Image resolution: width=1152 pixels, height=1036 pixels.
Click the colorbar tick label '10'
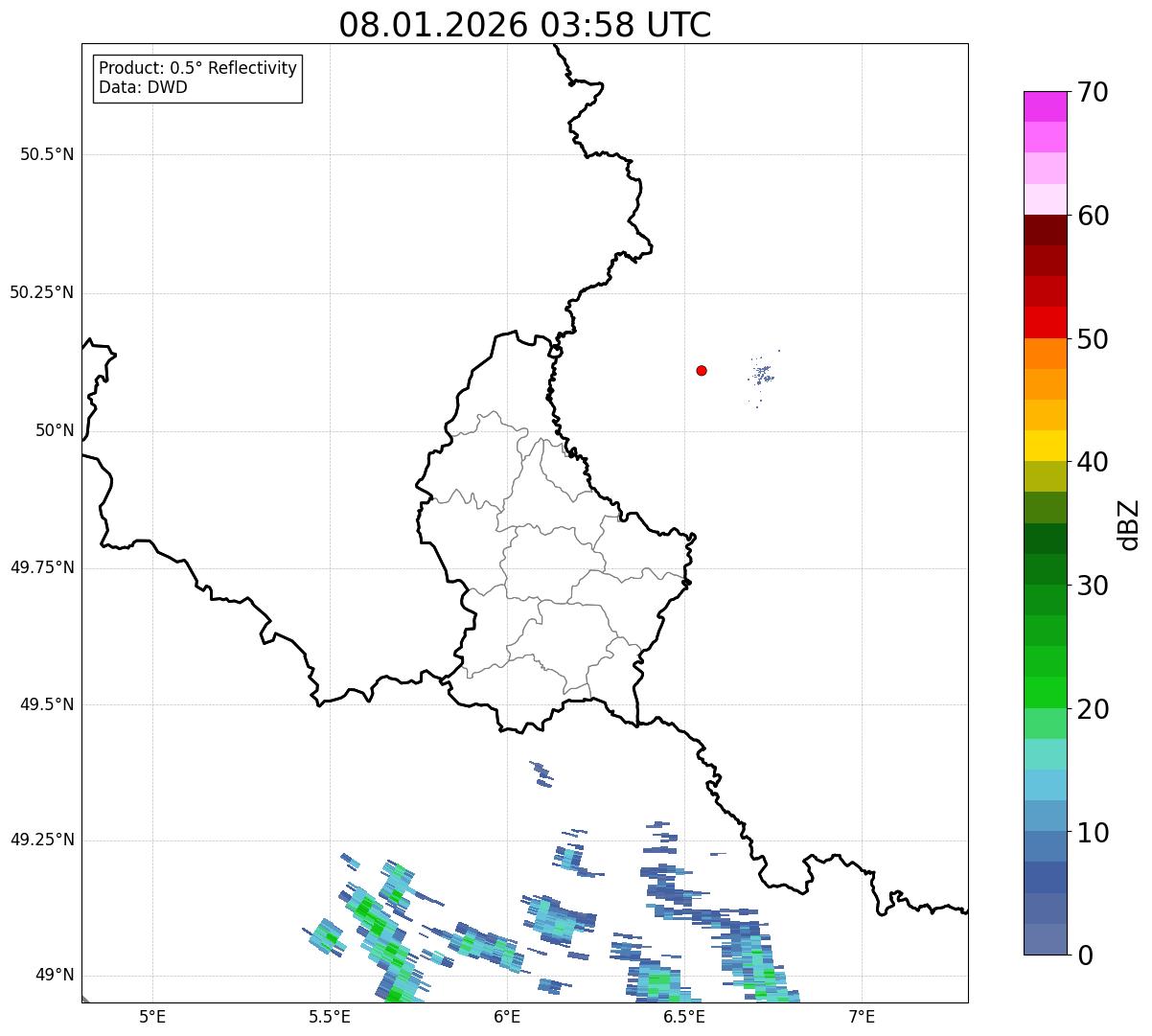tap(1094, 833)
